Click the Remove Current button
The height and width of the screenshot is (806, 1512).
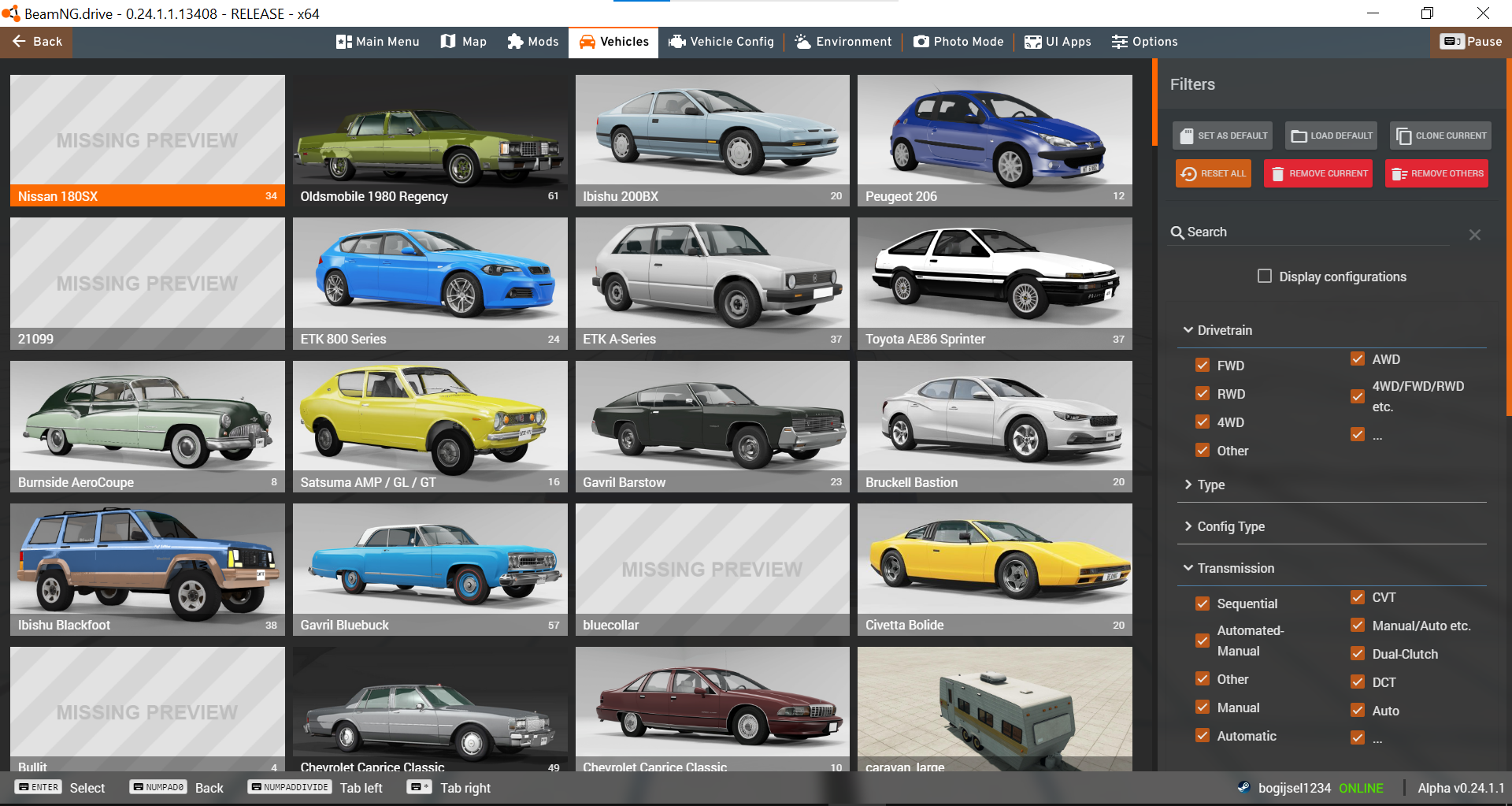tap(1319, 173)
